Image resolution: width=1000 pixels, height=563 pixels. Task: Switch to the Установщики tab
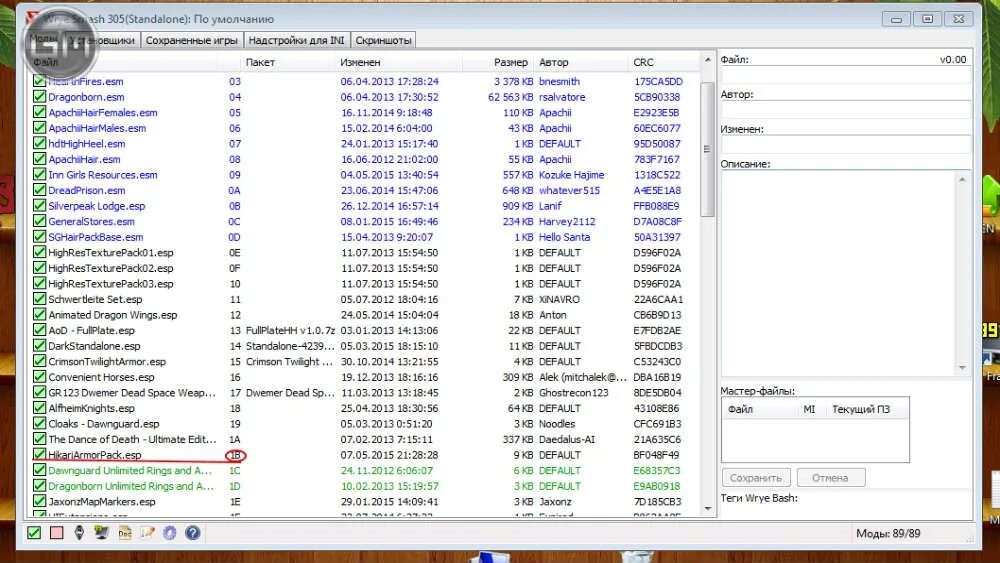coord(102,40)
